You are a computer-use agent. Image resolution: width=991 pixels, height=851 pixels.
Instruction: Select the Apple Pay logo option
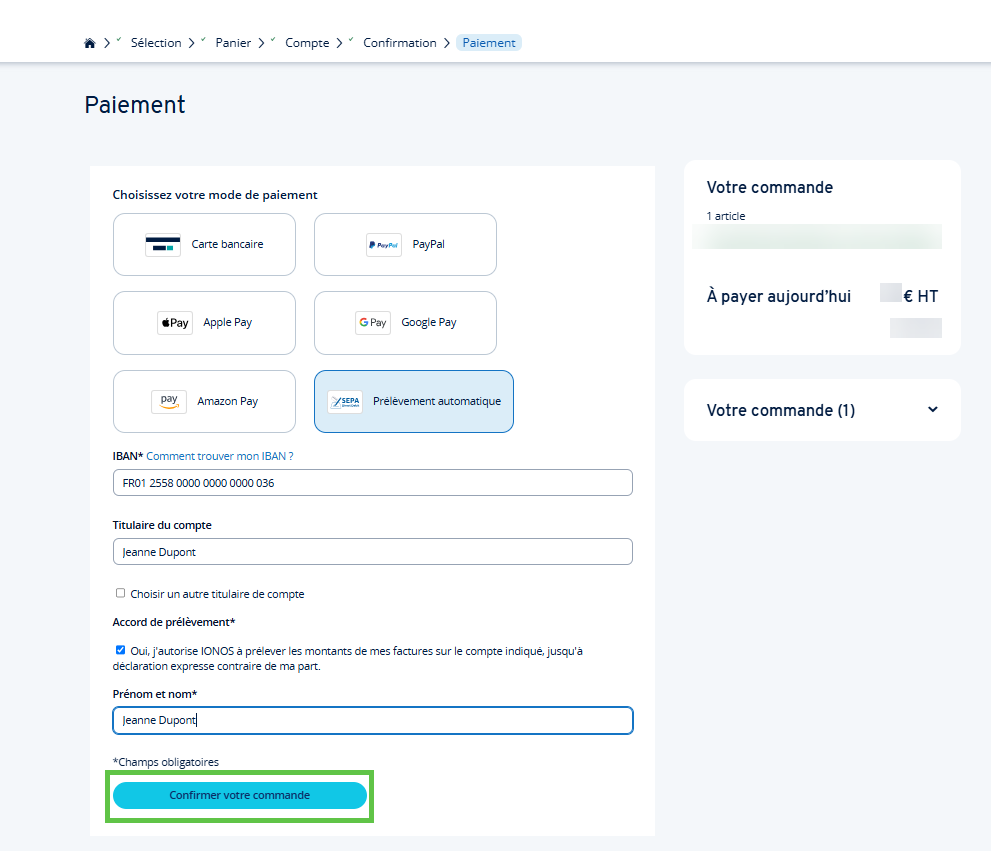[x=175, y=323]
